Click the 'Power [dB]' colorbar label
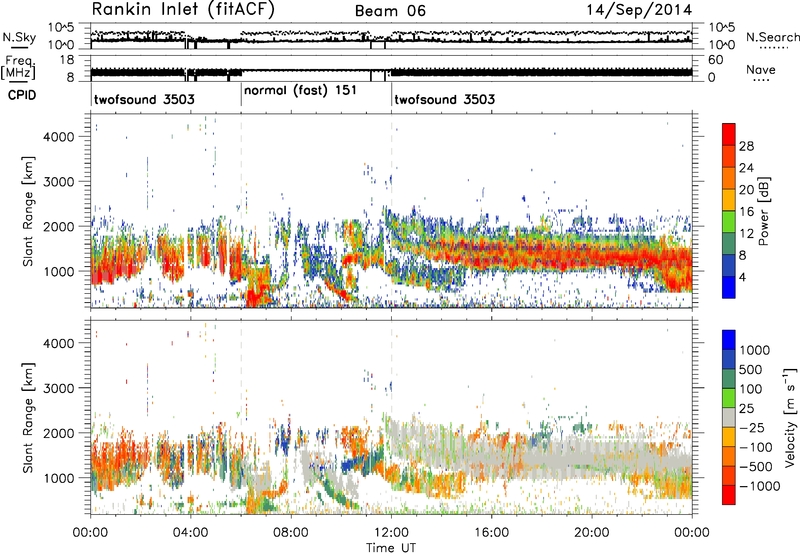This screenshot has width=800, height=554. tap(763, 211)
